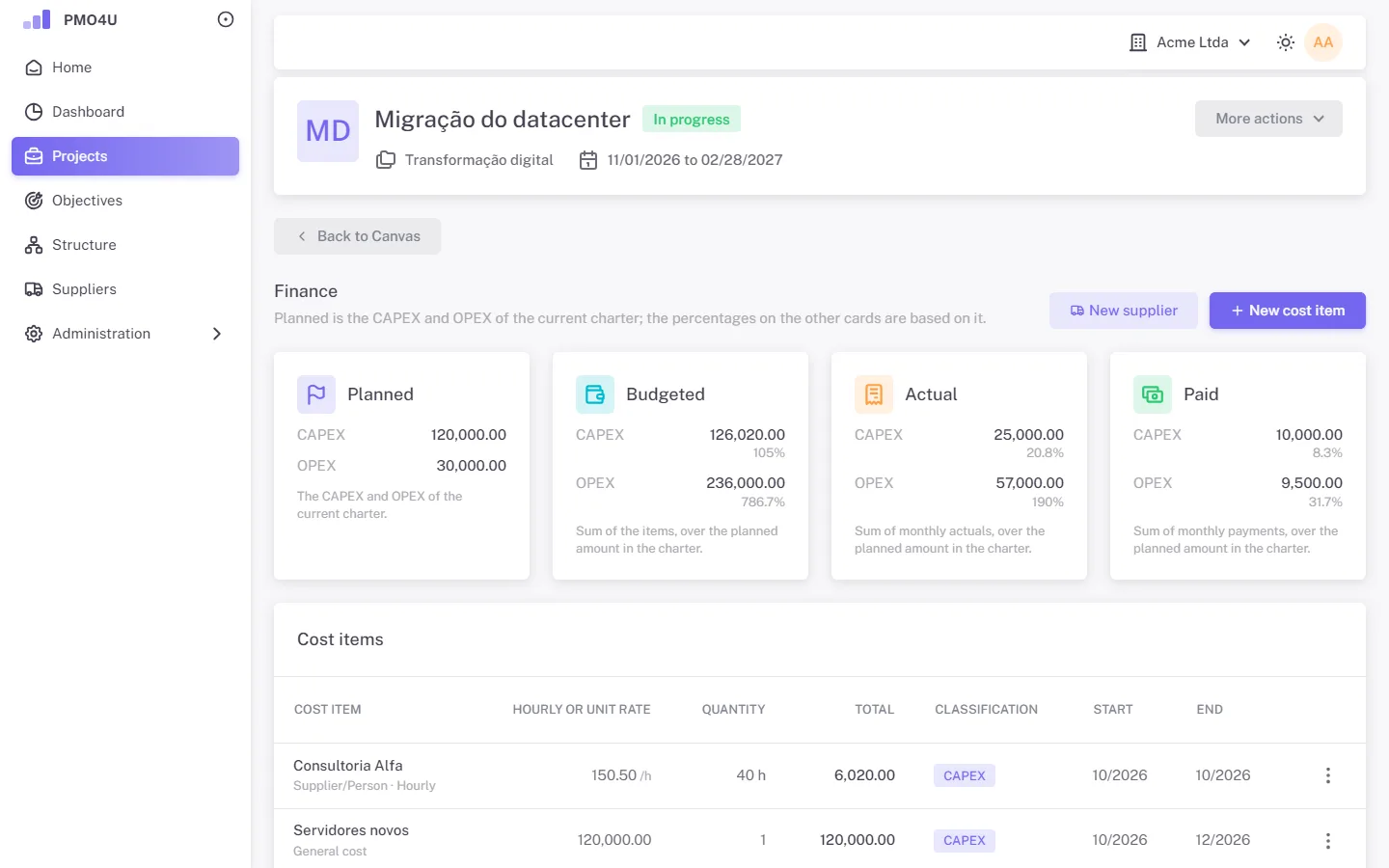Open Objectives section
The height and width of the screenshot is (868, 1389).
click(125, 201)
